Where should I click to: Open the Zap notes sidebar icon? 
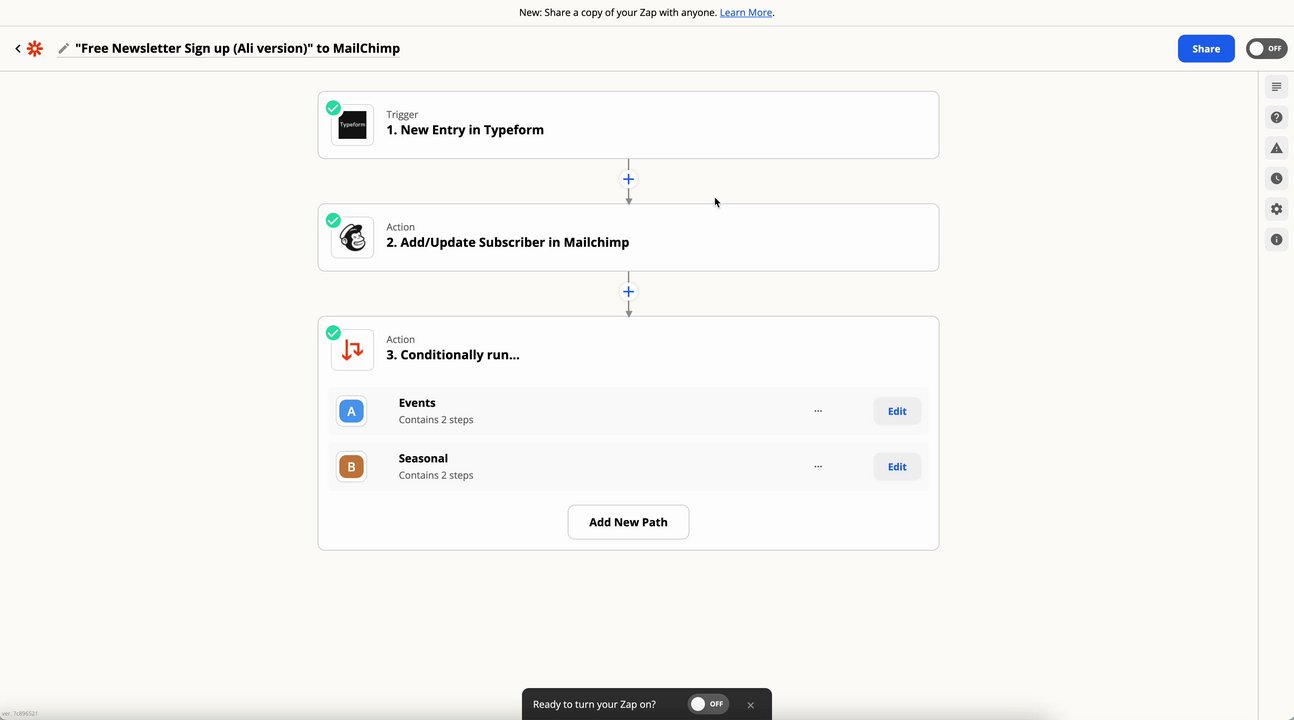[x=1276, y=87]
